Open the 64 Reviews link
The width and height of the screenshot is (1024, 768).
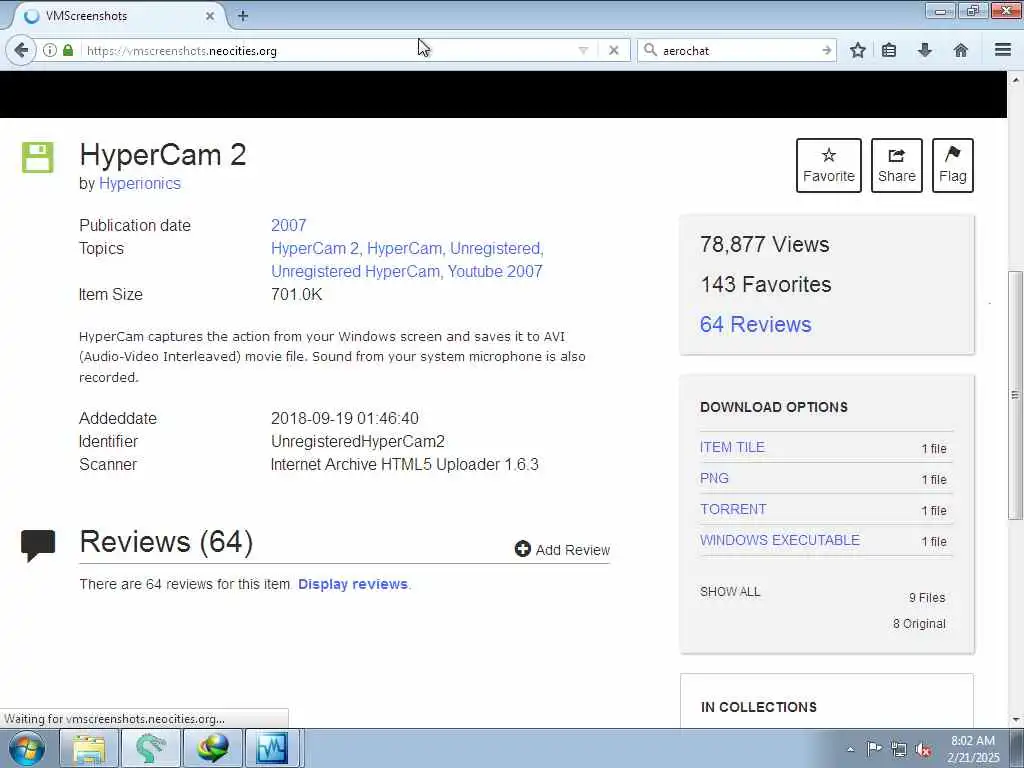756,325
